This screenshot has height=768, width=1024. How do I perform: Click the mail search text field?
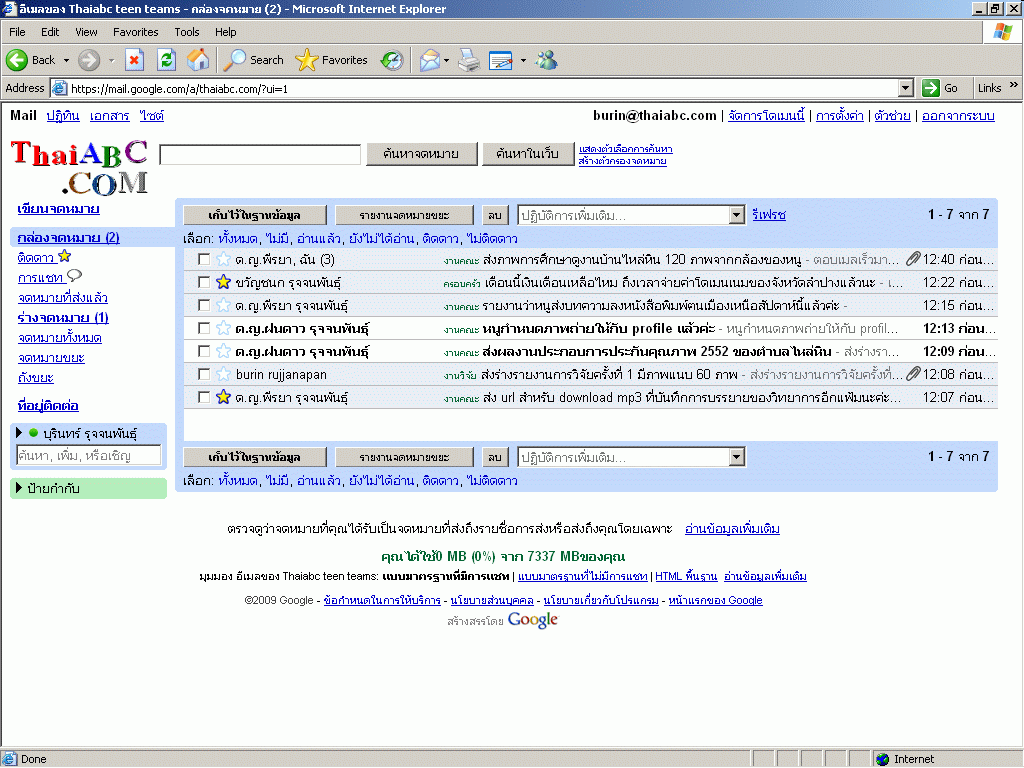pyautogui.click(x=260, y=154)
